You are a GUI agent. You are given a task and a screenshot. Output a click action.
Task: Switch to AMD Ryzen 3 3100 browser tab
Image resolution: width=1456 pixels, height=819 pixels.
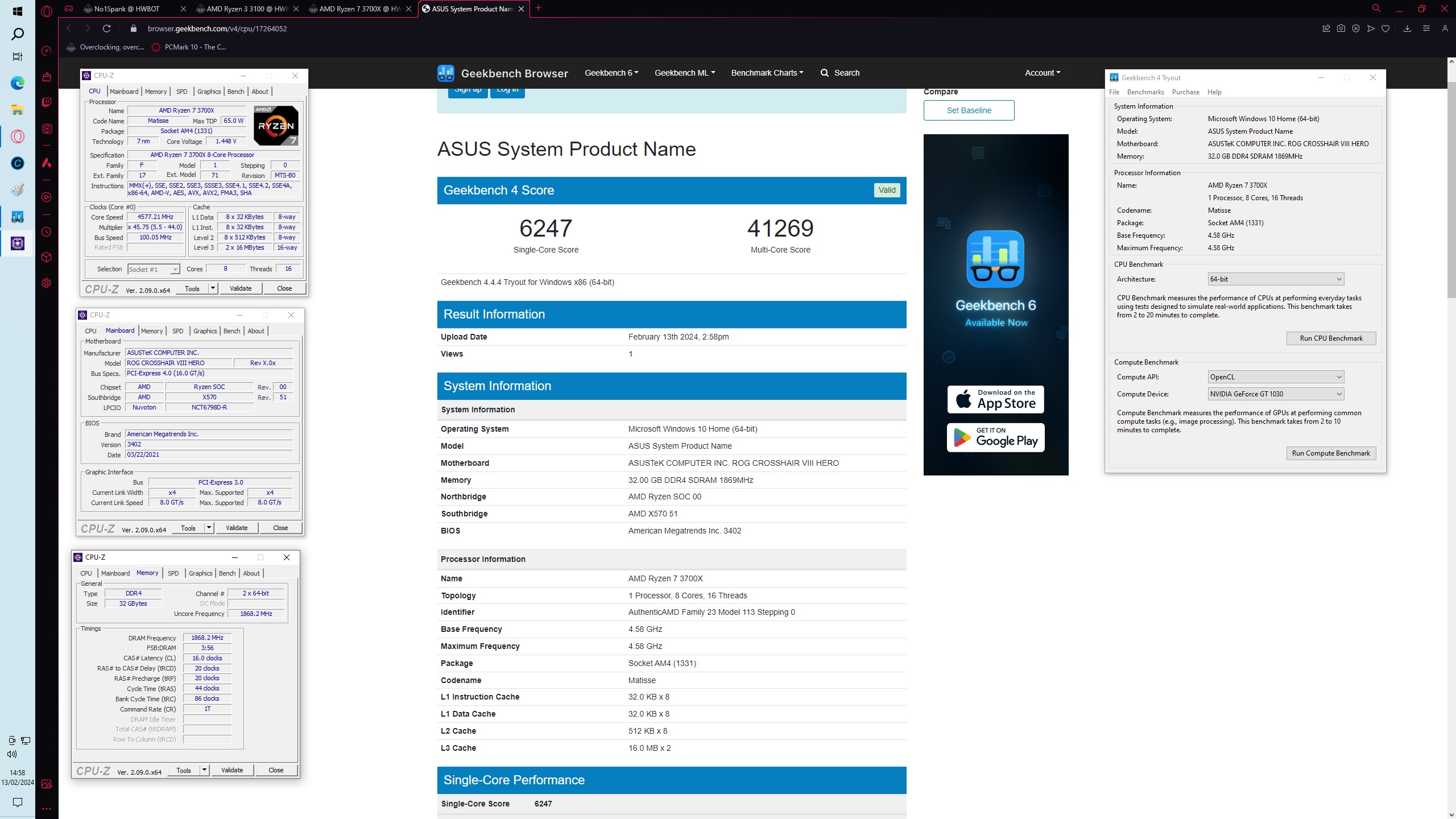pos(246,9)
